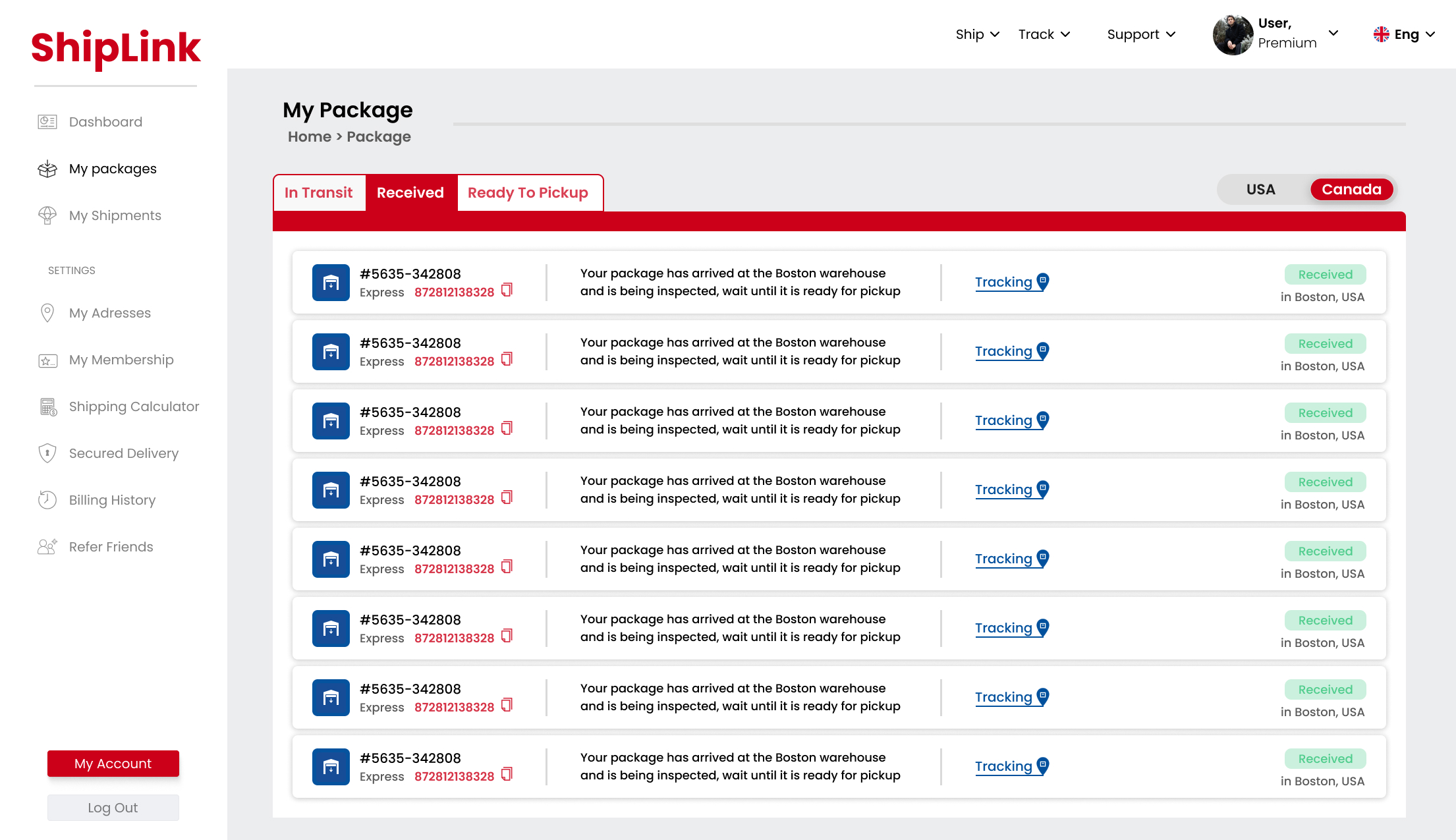Image resolution: width=1456 pixels, height=840 pixels.
Task: Click My Adresses location pin icon
Action: (47, 313)
